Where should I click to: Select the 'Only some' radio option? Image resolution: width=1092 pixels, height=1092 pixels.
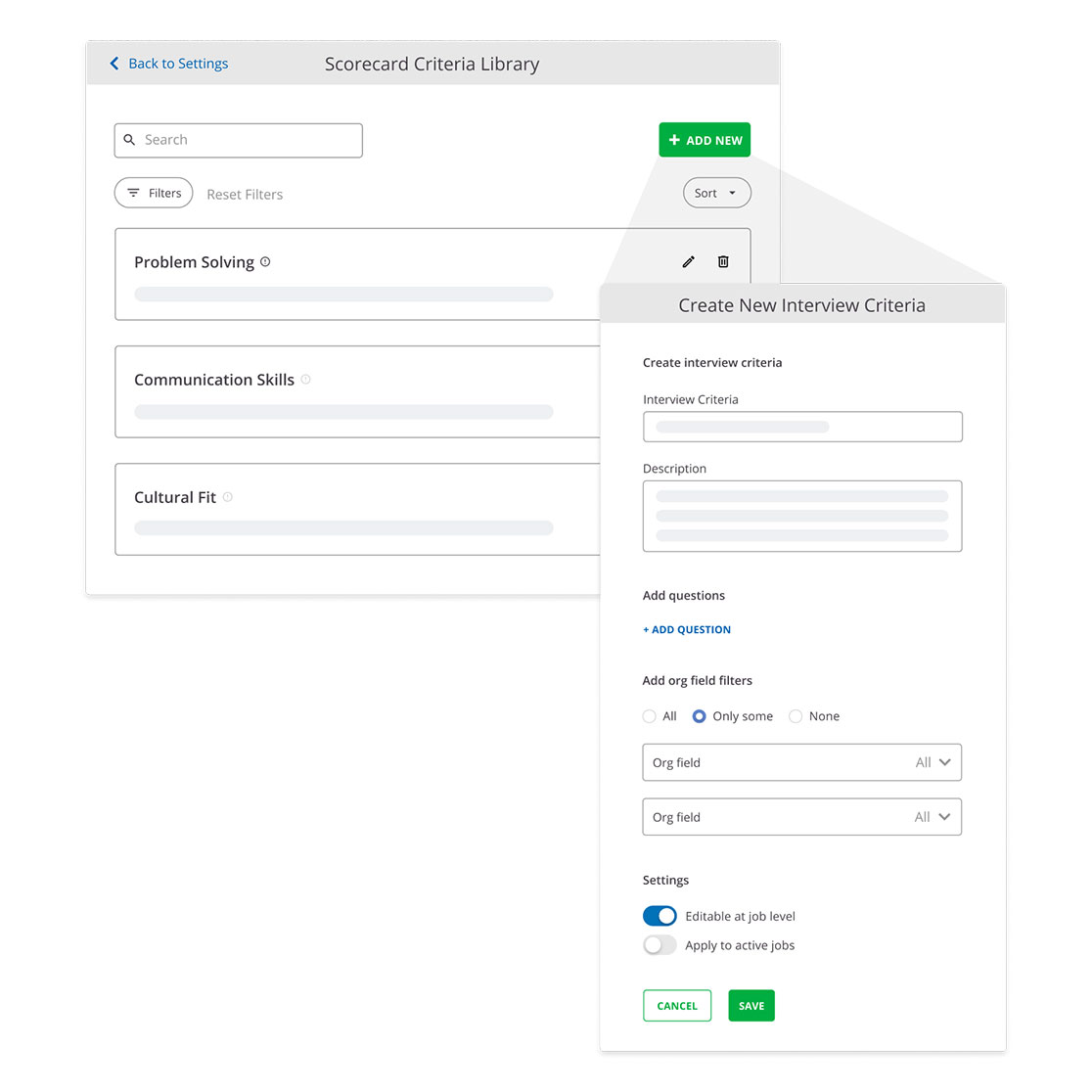pyautogui.click(x=699, y=716)
